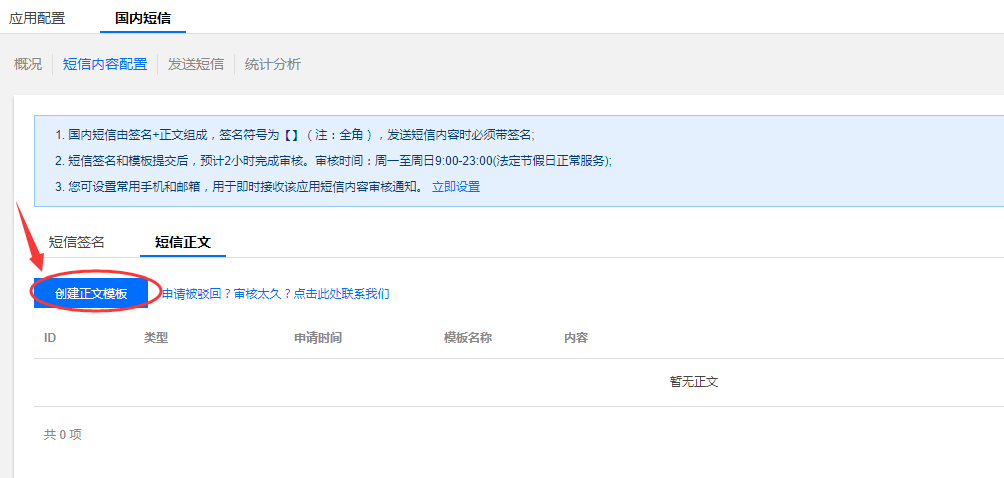Screen dimensions: 1004x478
Task: Select the 国内短信 tab
Action: 143,18
